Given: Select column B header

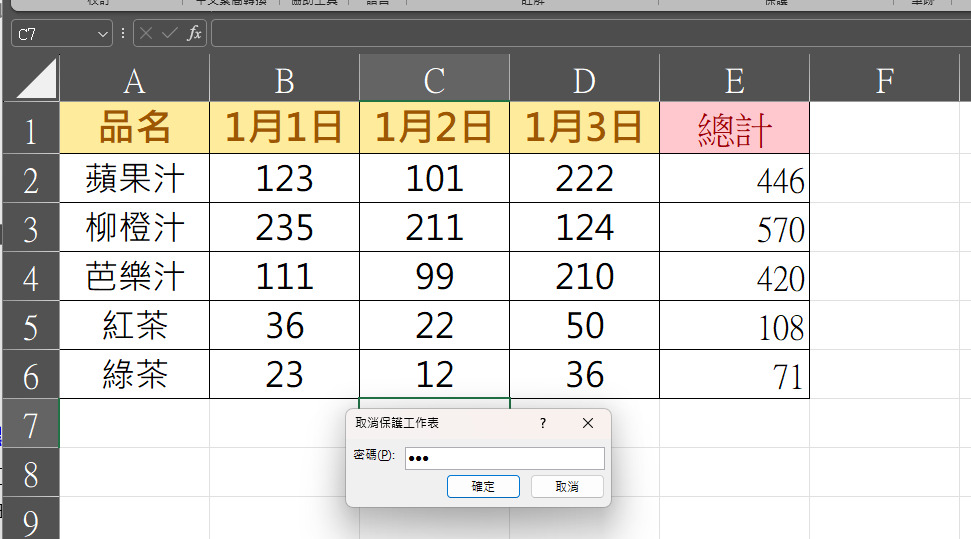Looking at the screenshot, I should 284,78.
